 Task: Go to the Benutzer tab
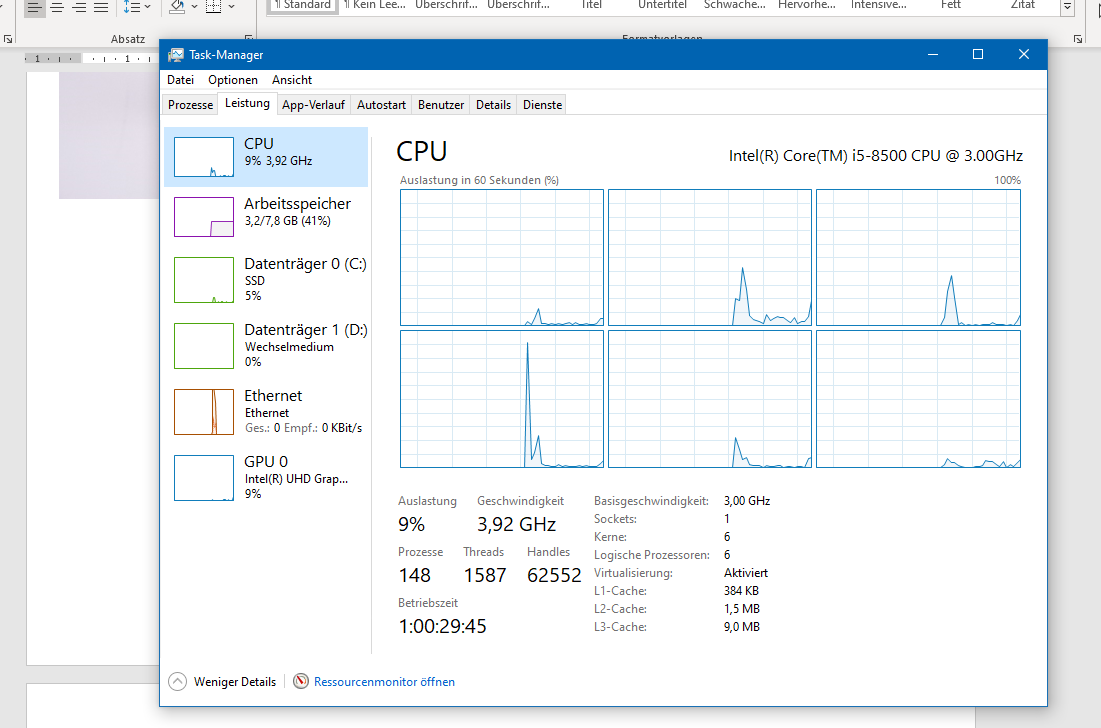coord(441,105)
